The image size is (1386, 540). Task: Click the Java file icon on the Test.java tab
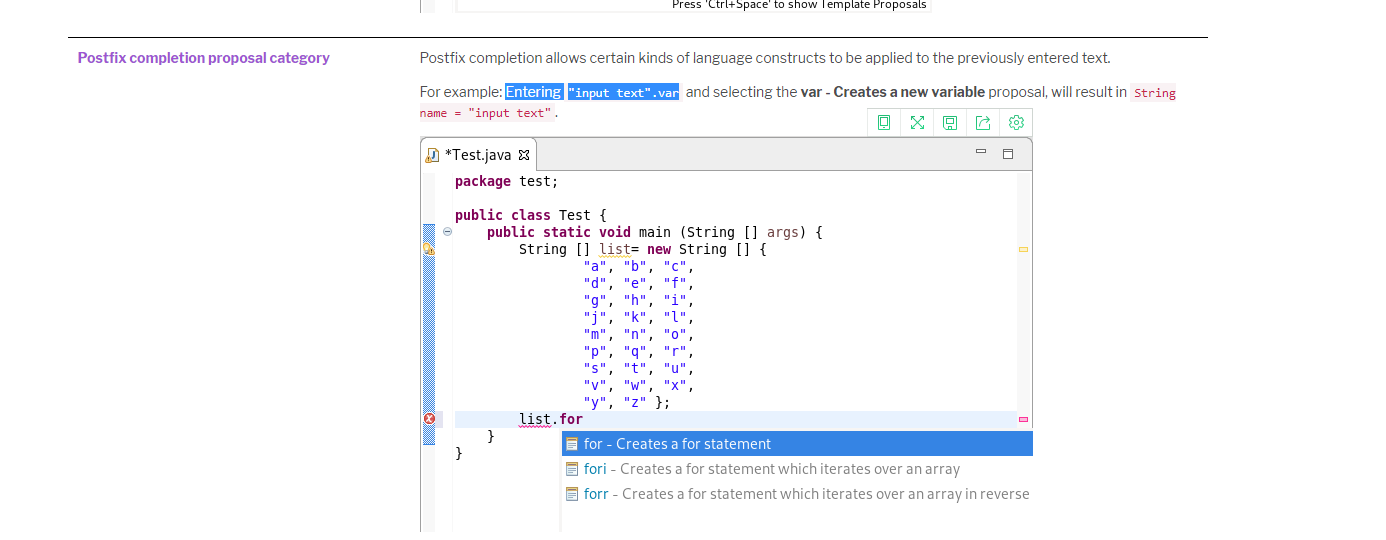point(432,155)
